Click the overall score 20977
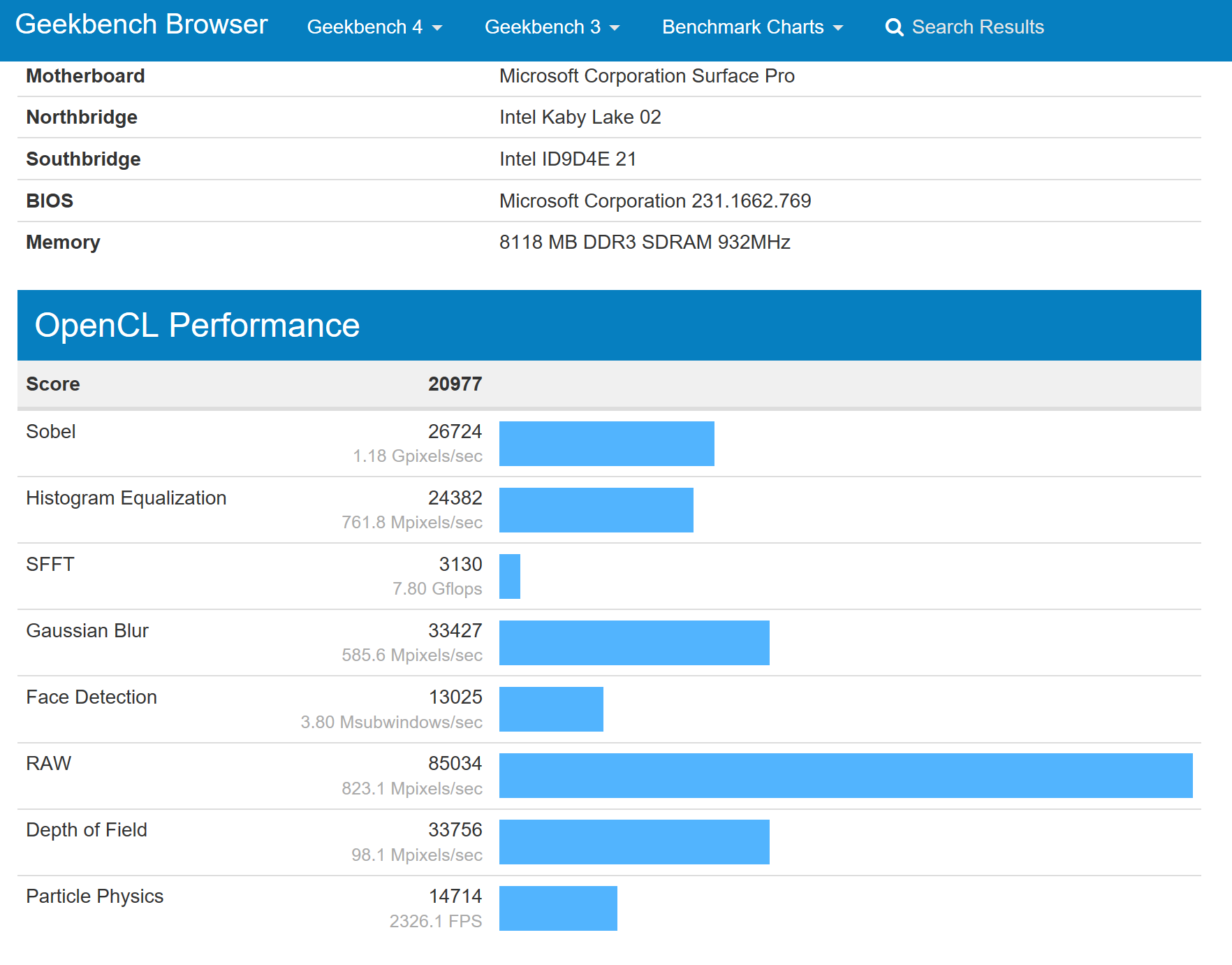 pos(455,384)
